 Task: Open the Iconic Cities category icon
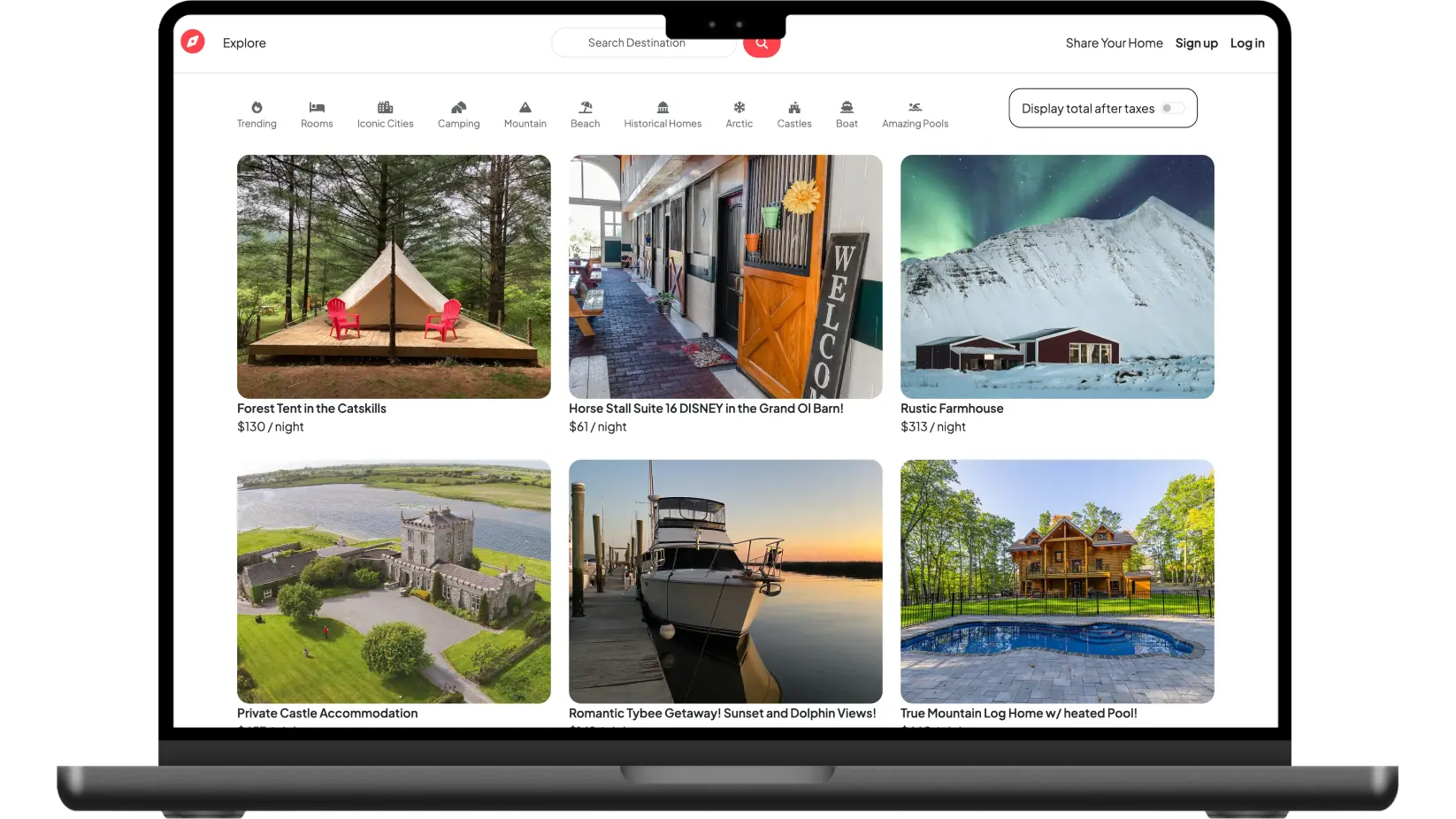pyautogui.click(x=385, y=108)
